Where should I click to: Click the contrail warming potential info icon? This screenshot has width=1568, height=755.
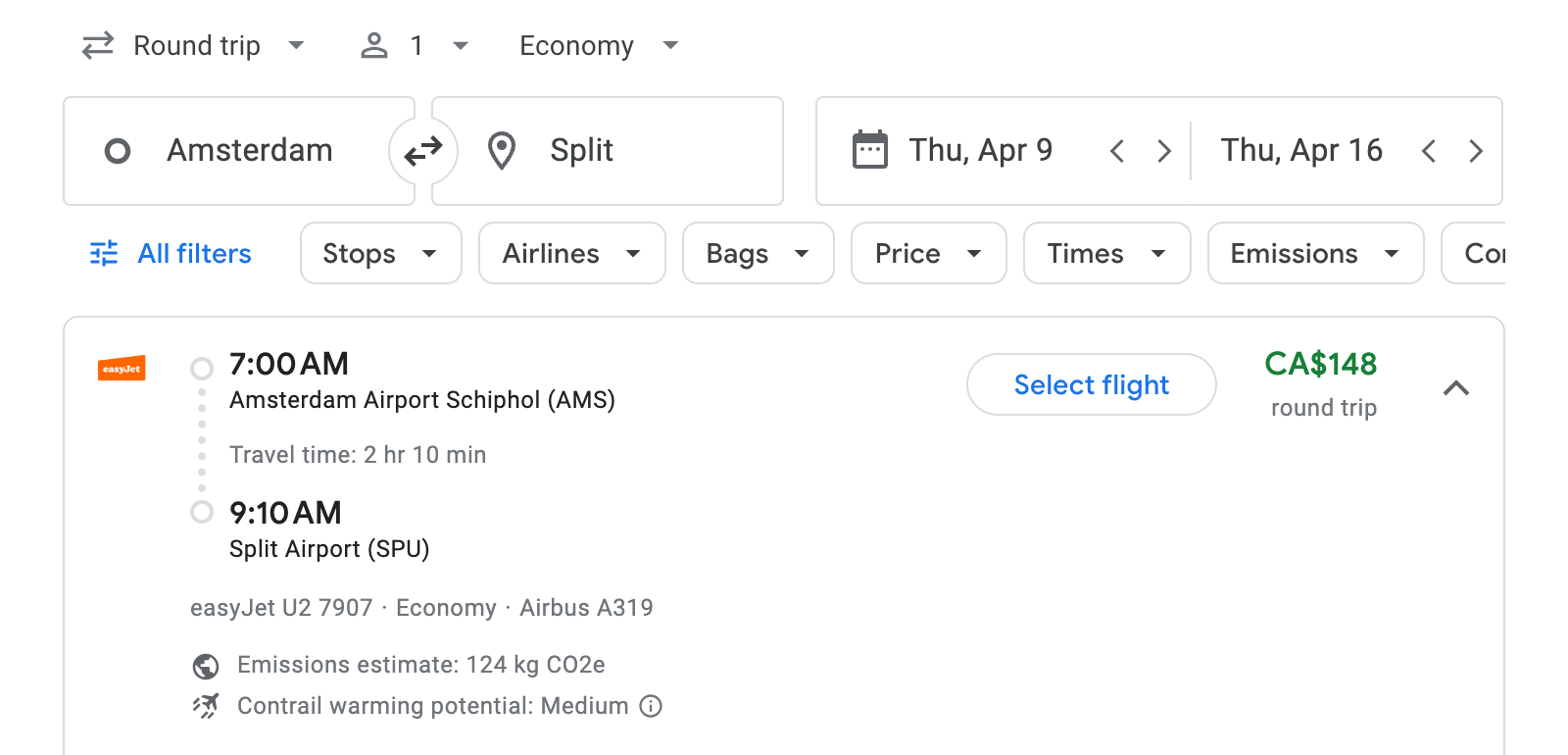pyautogui.click(x=650, y=706)
